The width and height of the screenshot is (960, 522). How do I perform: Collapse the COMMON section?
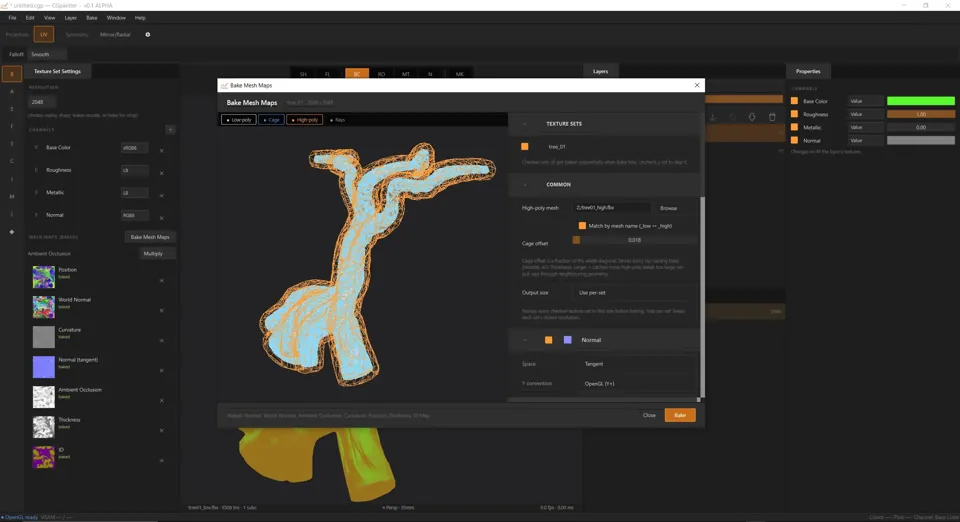pyautogui.click(x=525, y=184)
